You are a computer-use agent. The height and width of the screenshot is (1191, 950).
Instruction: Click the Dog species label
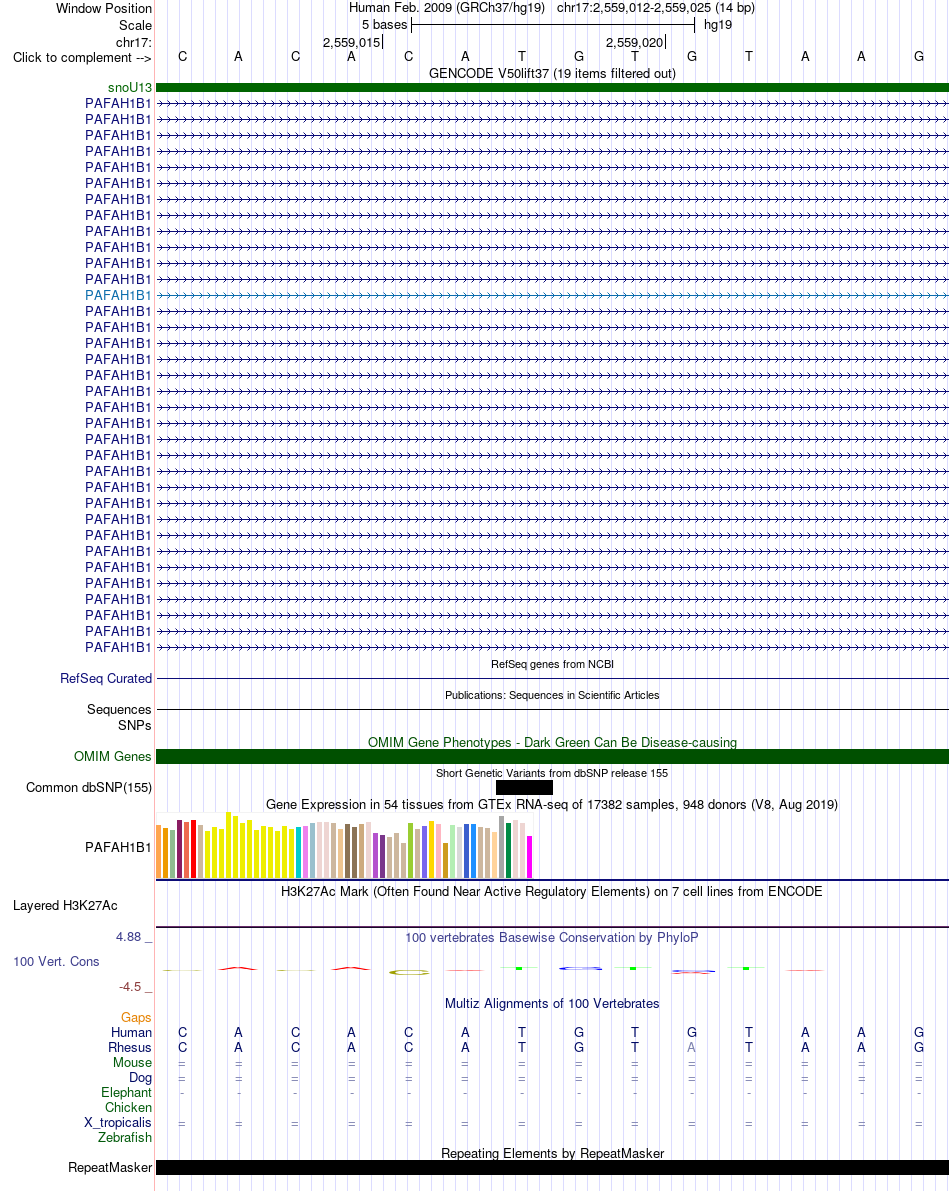tap(140, 1077)
